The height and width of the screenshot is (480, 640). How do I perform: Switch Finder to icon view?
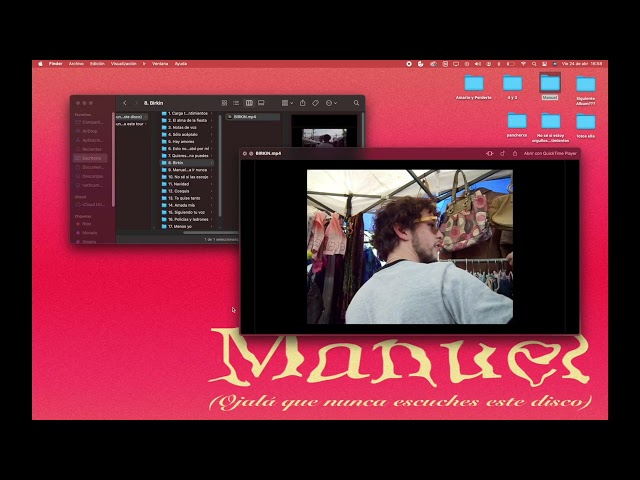pyautogui.click(x=224, y=103)
